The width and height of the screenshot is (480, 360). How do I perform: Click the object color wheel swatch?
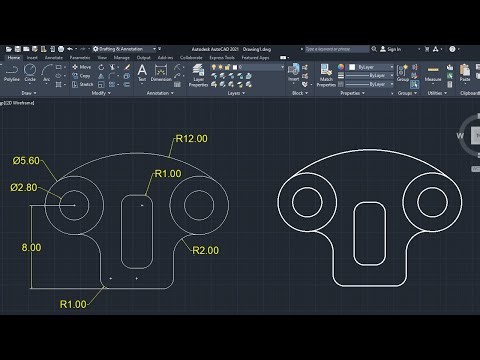click(x=341, y=67)
